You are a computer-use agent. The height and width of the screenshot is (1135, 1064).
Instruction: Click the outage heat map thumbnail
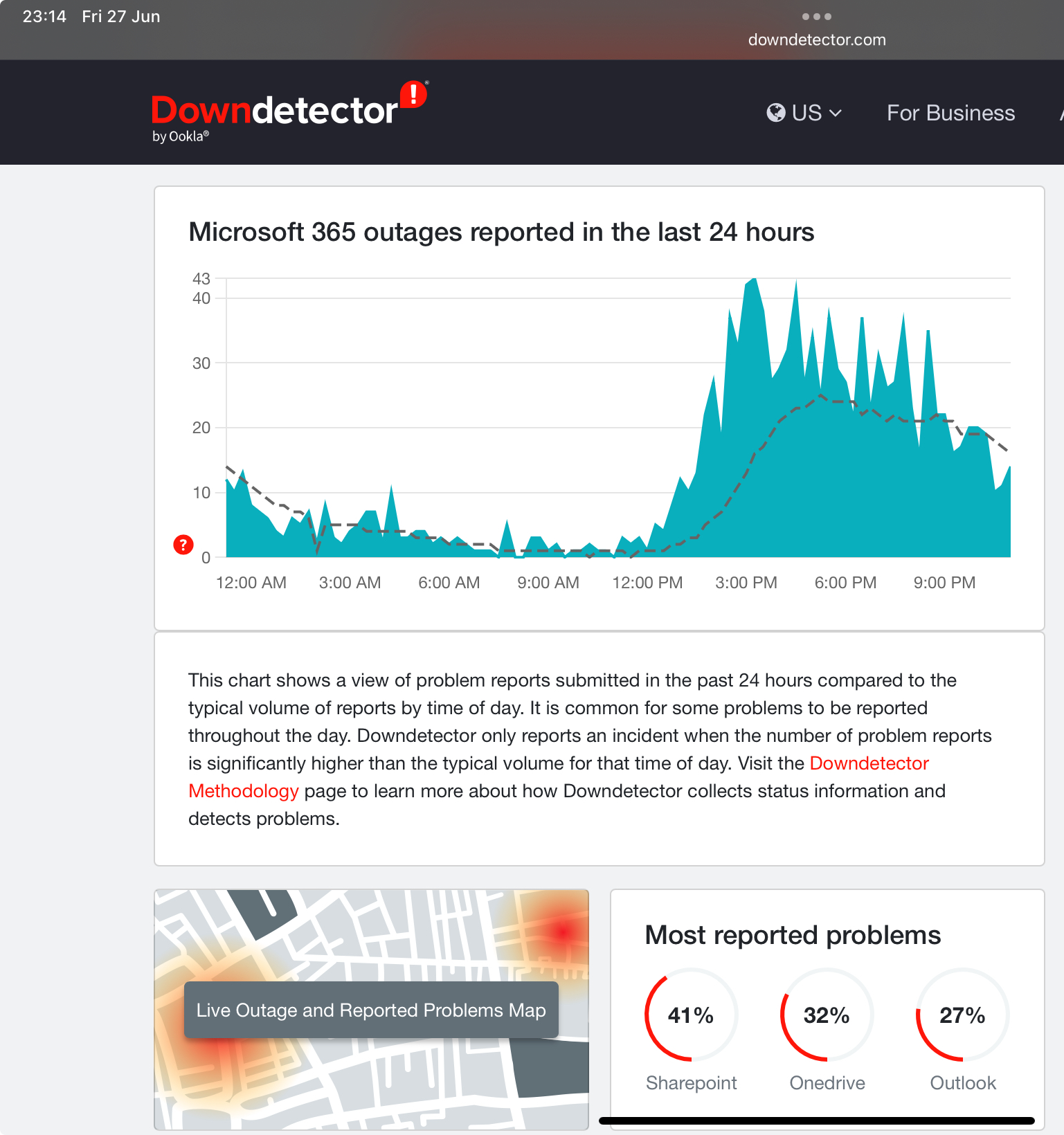tap(371, 1010)
